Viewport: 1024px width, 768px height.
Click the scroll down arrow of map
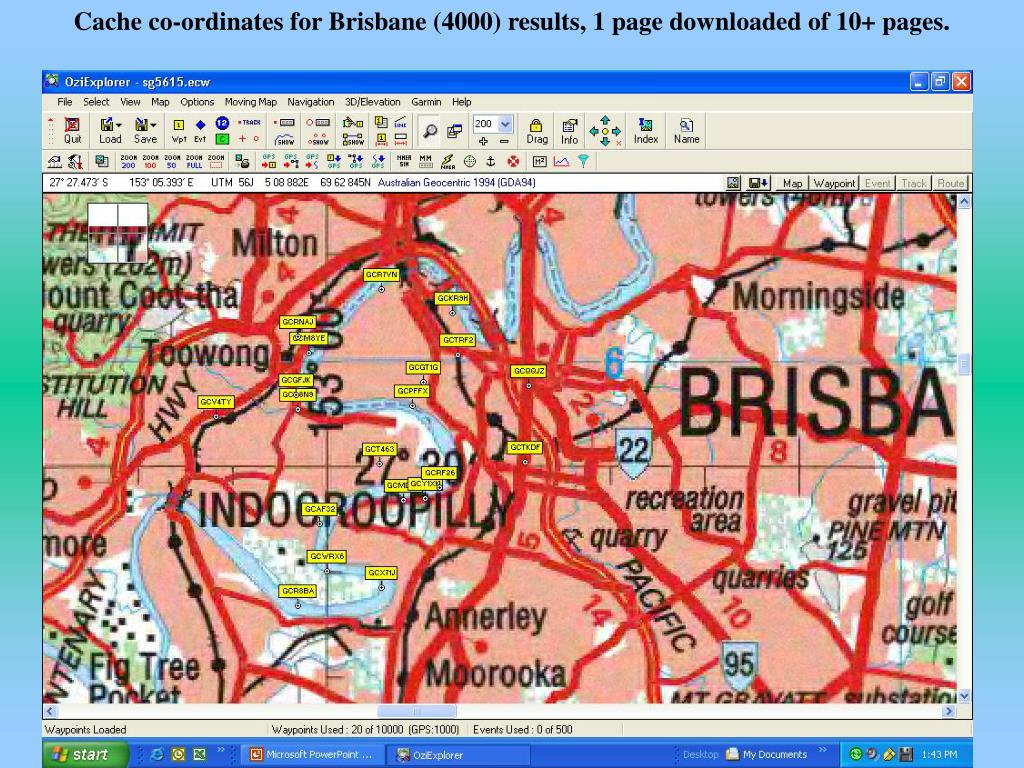click(964, 697)
